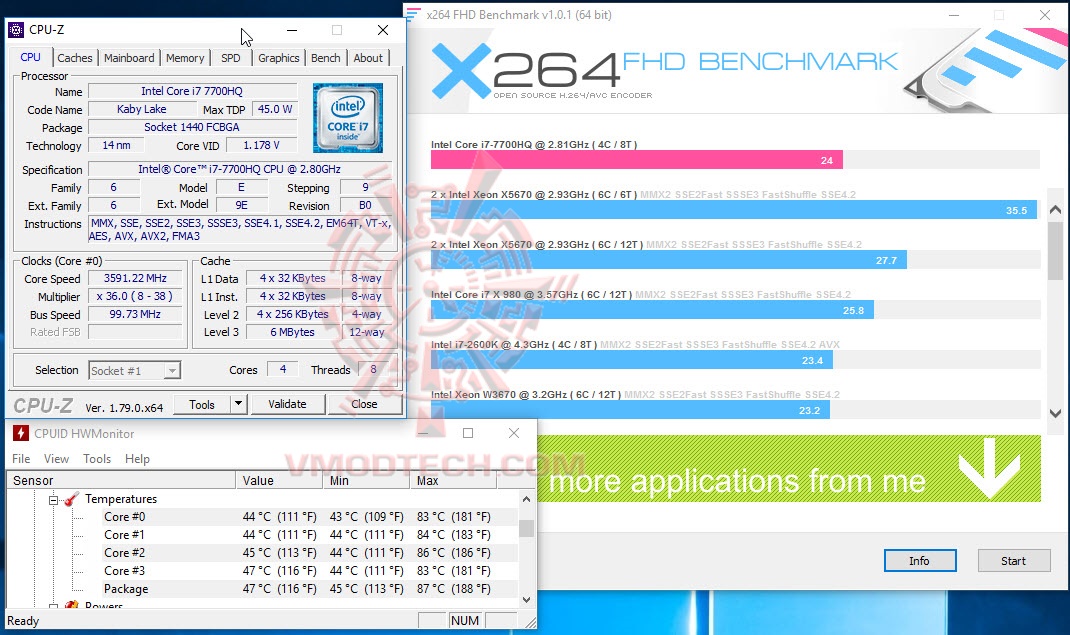This screenshot has width=1070, height=635.
Task: Open the Tools menu in HWMonitor
Action: point(97,459)
